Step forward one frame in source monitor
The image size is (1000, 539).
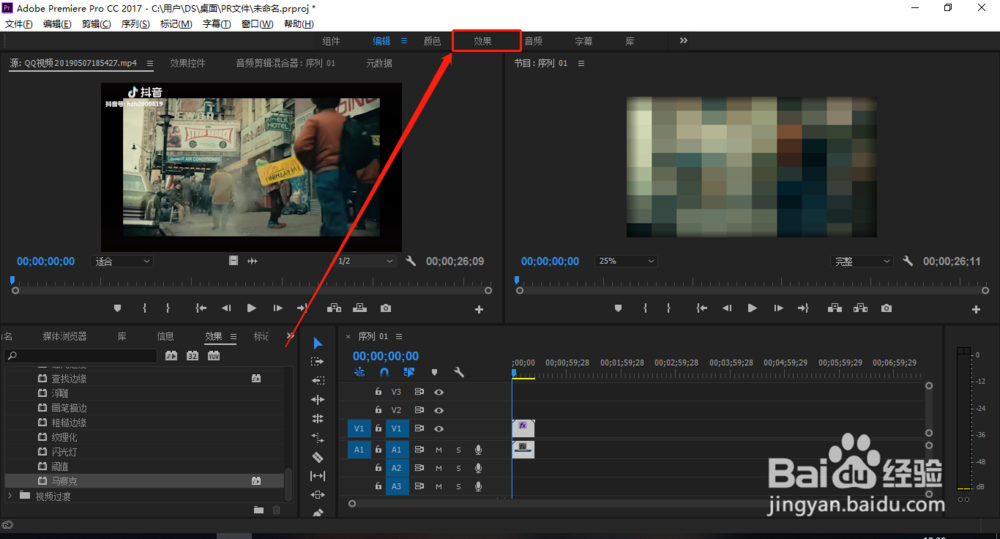(277, 308)
